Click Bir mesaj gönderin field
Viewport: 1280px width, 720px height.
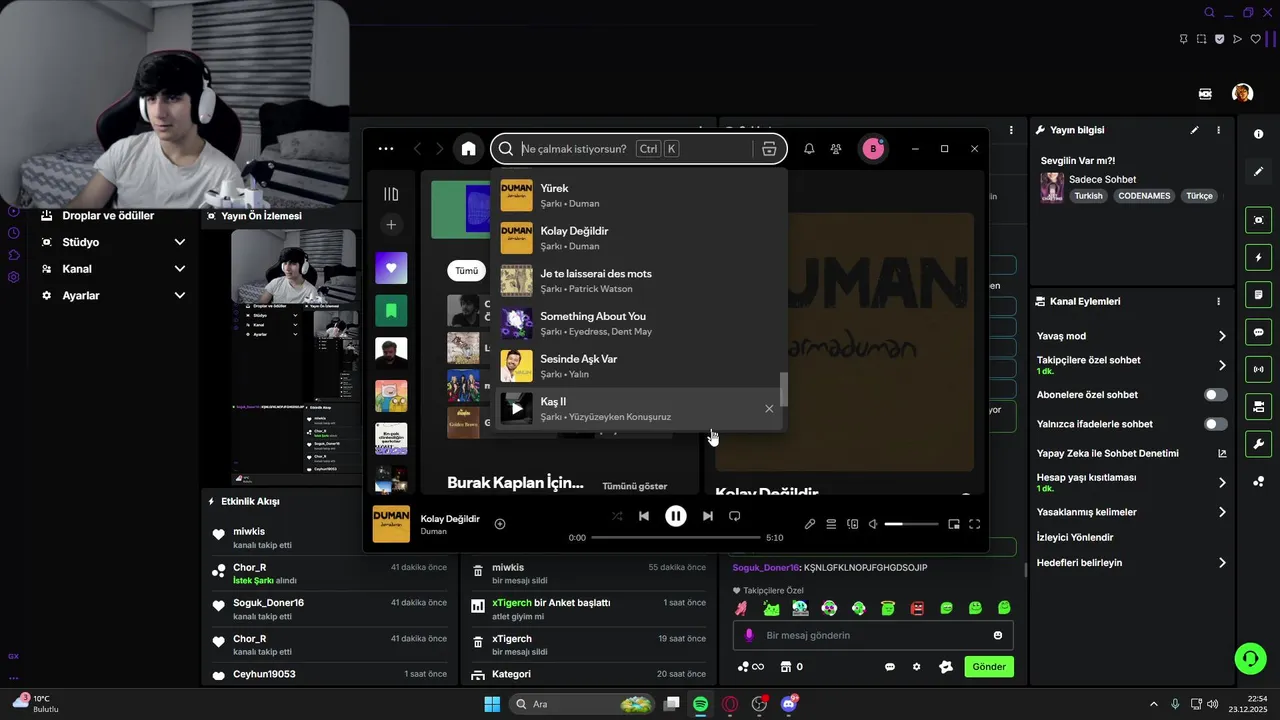click(x=873, y=635)
